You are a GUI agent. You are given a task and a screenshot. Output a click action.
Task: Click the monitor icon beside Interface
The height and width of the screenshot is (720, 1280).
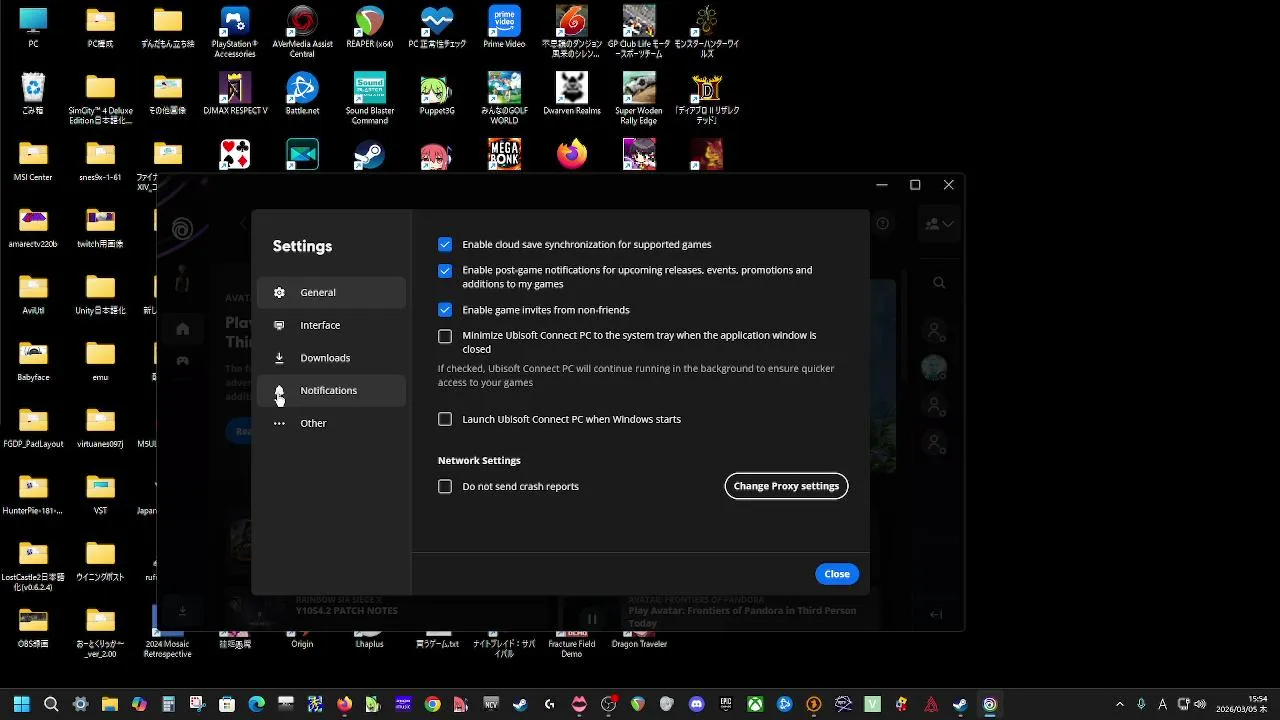[279, 325]
